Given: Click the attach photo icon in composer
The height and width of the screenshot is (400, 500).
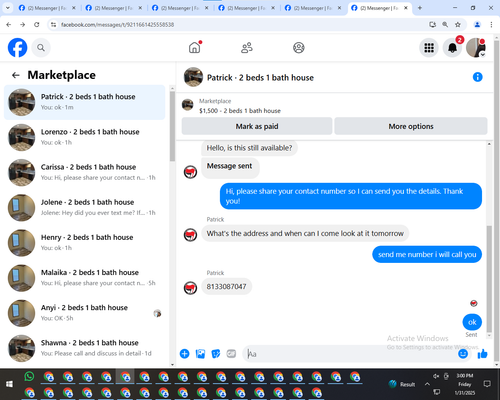Looking at the screenshot, I should [200, 354].
